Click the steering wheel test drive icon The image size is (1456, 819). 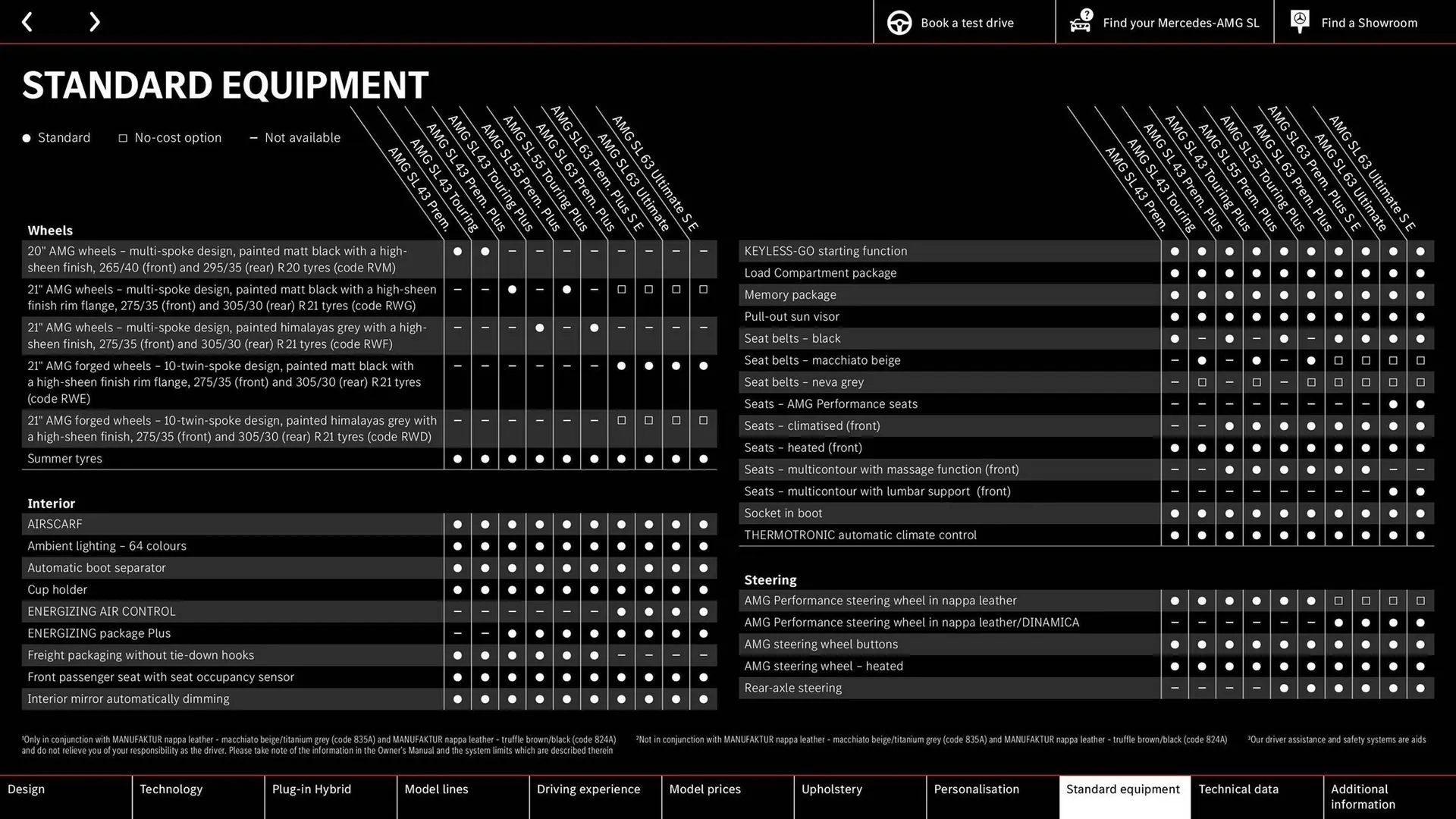point(899,22)
